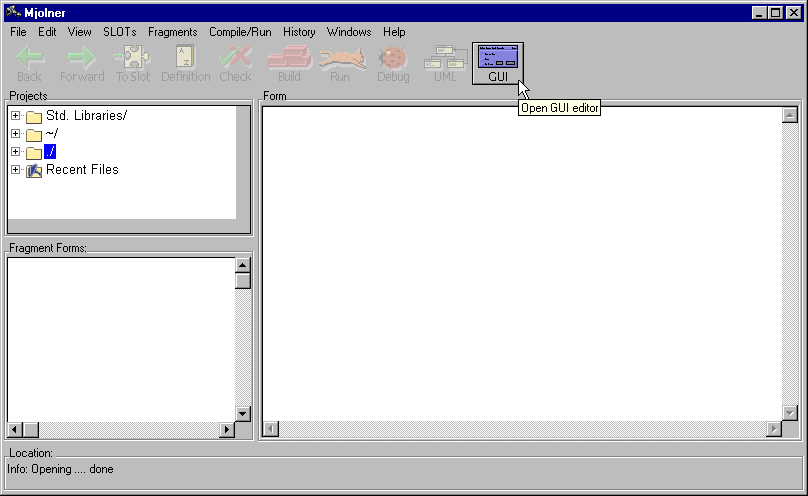The width and height of the screenshot is (808, 496).
Task: Open the Compile/Run menu
Action: point(240,32)
